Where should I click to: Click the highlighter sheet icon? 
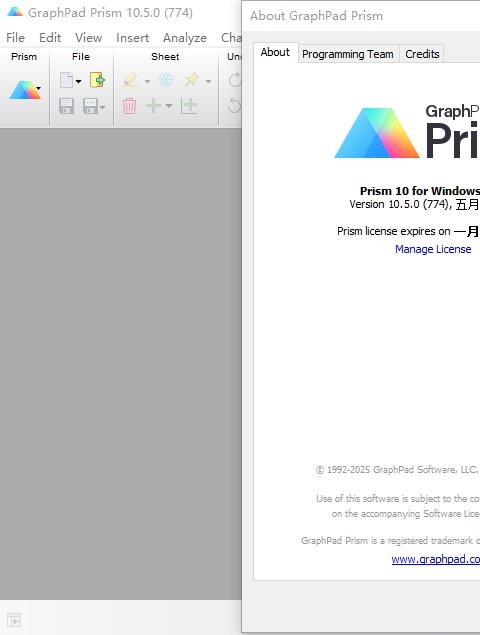click(x=130, y=80)
